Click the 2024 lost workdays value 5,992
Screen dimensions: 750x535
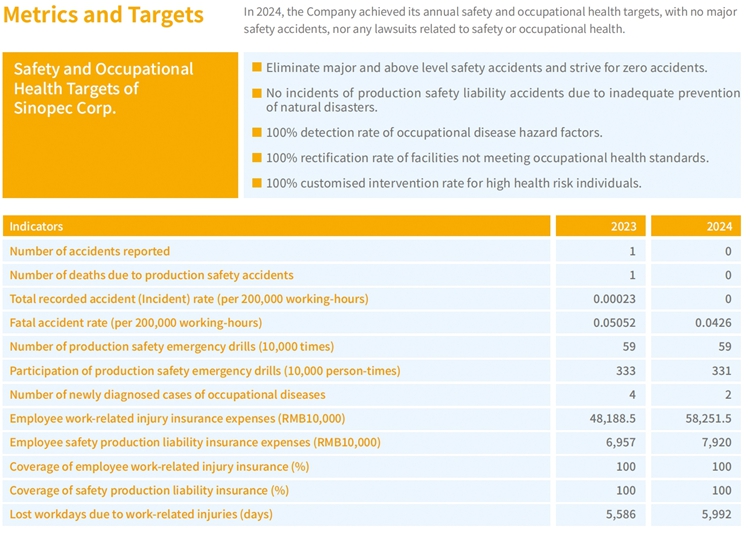718,514
